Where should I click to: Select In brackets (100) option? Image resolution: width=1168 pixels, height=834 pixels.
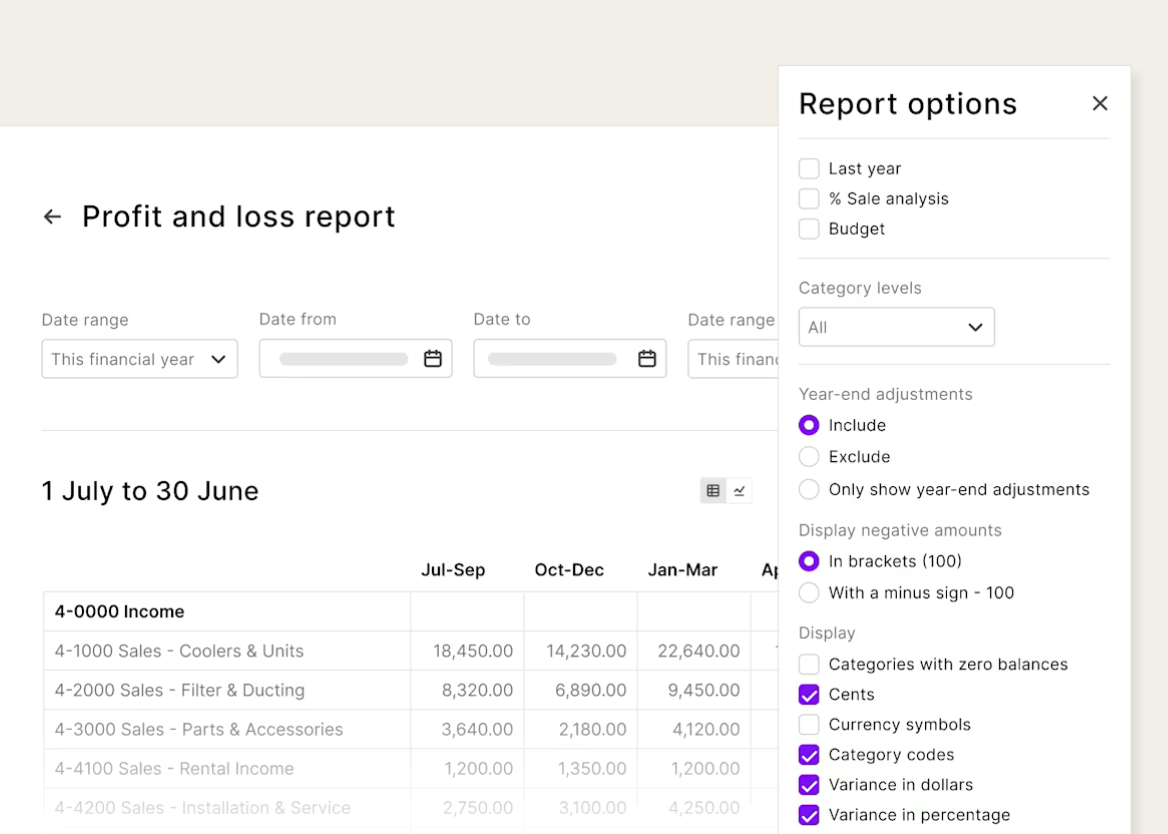click(809, 561)
